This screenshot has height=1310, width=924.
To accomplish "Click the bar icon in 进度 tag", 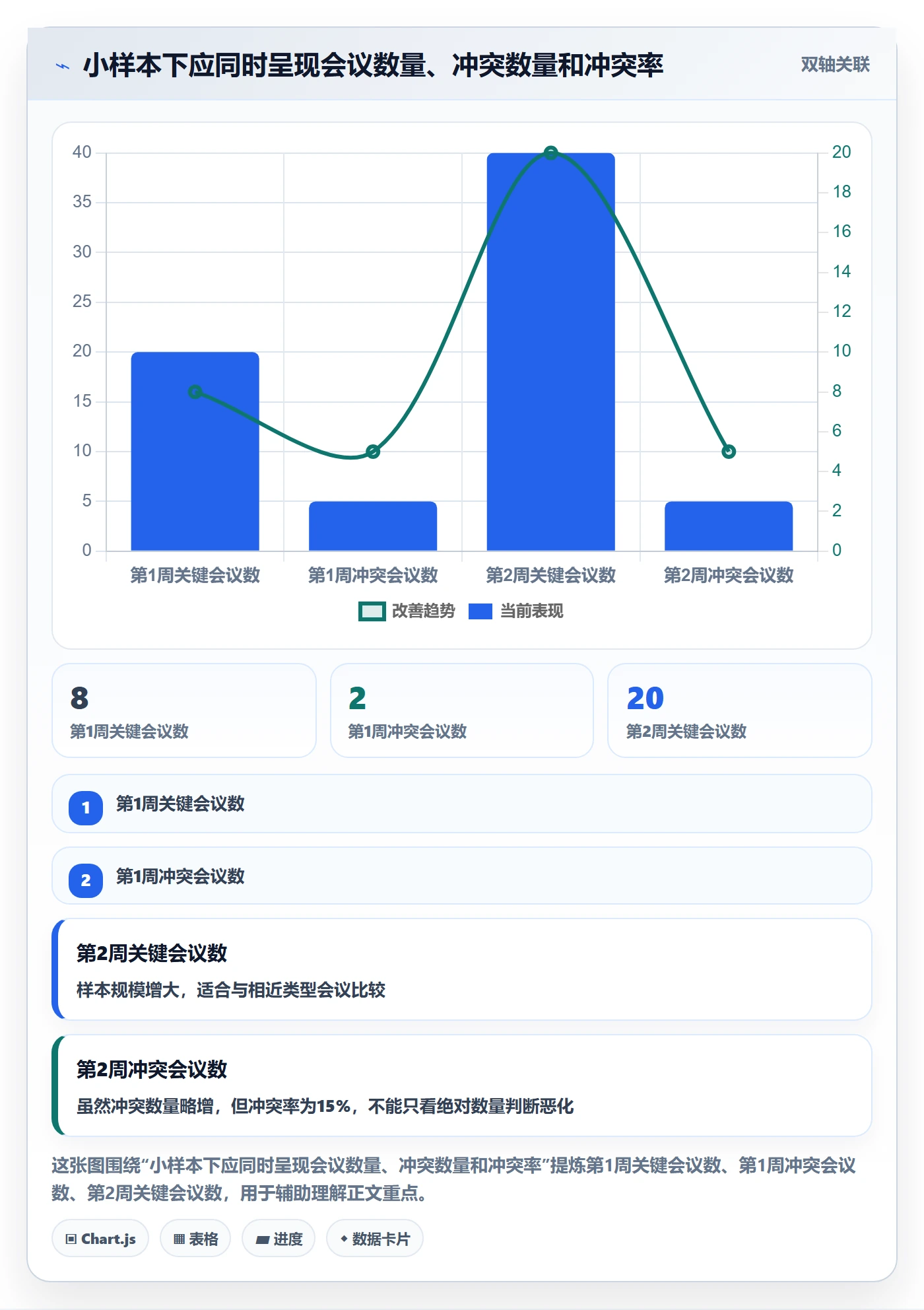I will pos(262,1240).
